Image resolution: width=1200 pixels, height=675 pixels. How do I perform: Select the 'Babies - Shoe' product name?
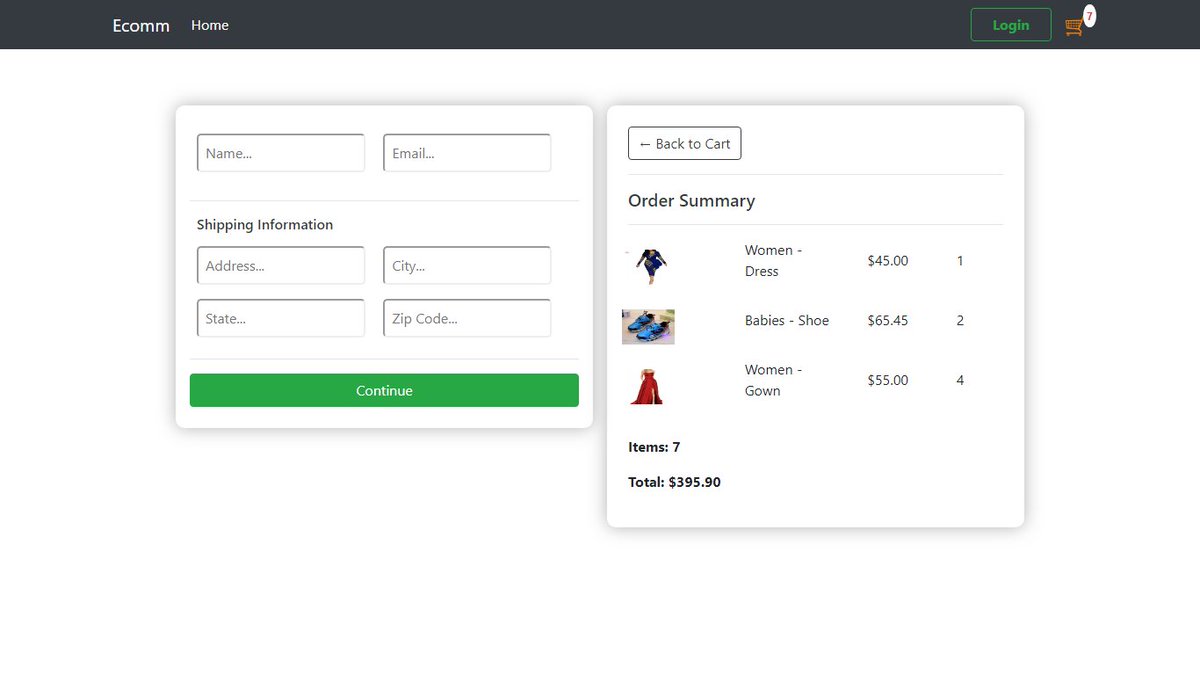click(787, 321)
